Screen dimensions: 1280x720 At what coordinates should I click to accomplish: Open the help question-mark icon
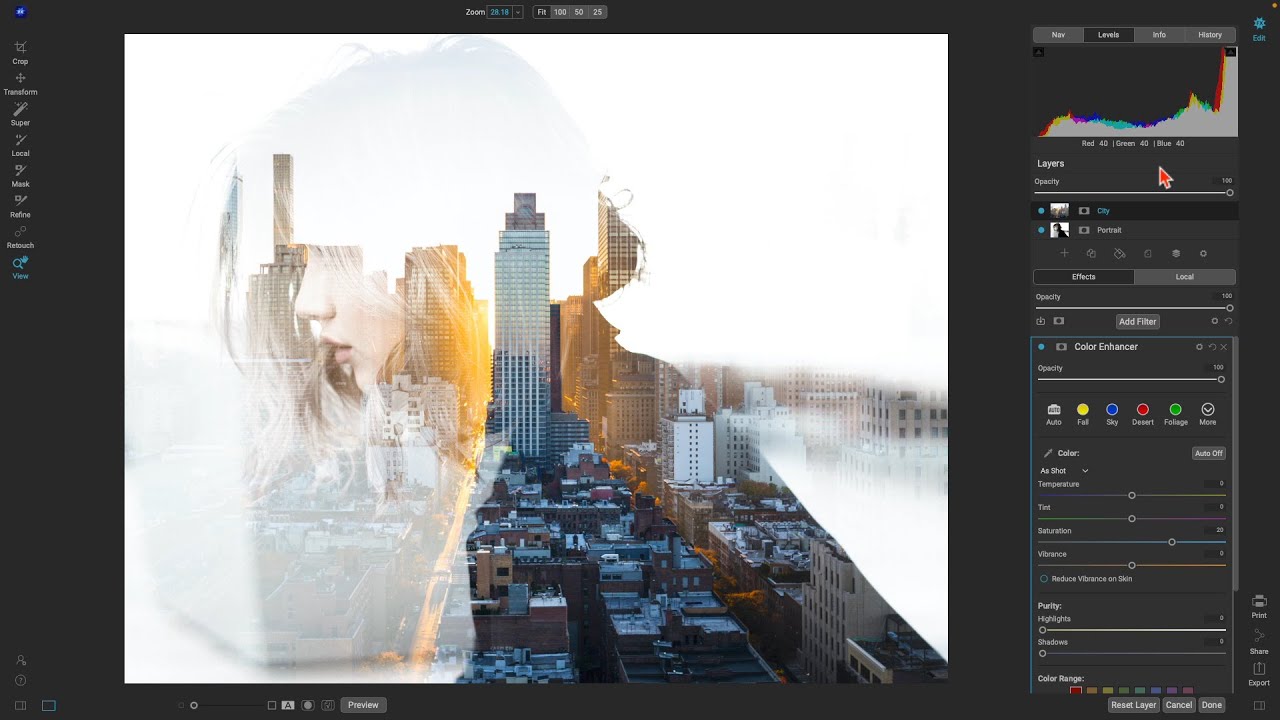click(x=20, y=681)
